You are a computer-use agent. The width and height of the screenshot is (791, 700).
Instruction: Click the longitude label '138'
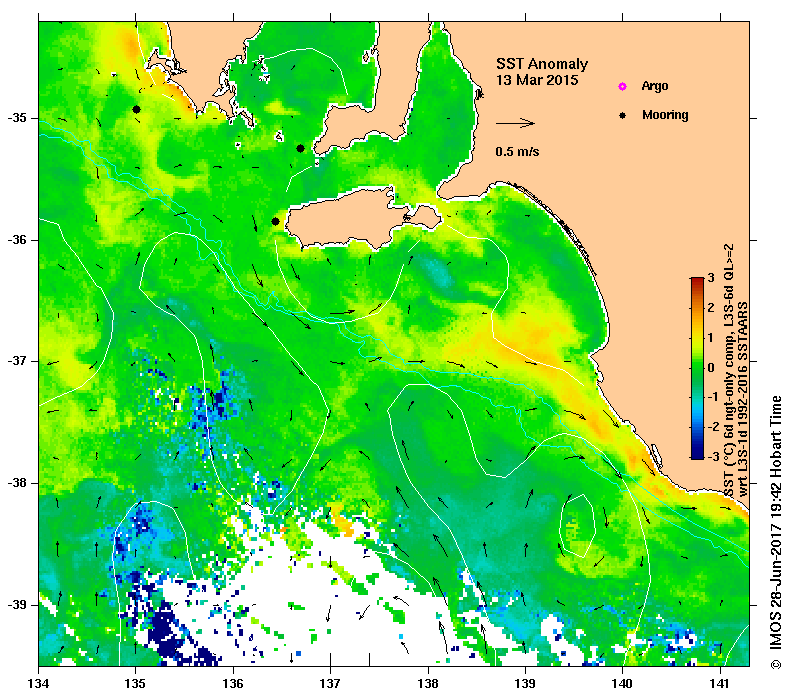tap(428, 684)
